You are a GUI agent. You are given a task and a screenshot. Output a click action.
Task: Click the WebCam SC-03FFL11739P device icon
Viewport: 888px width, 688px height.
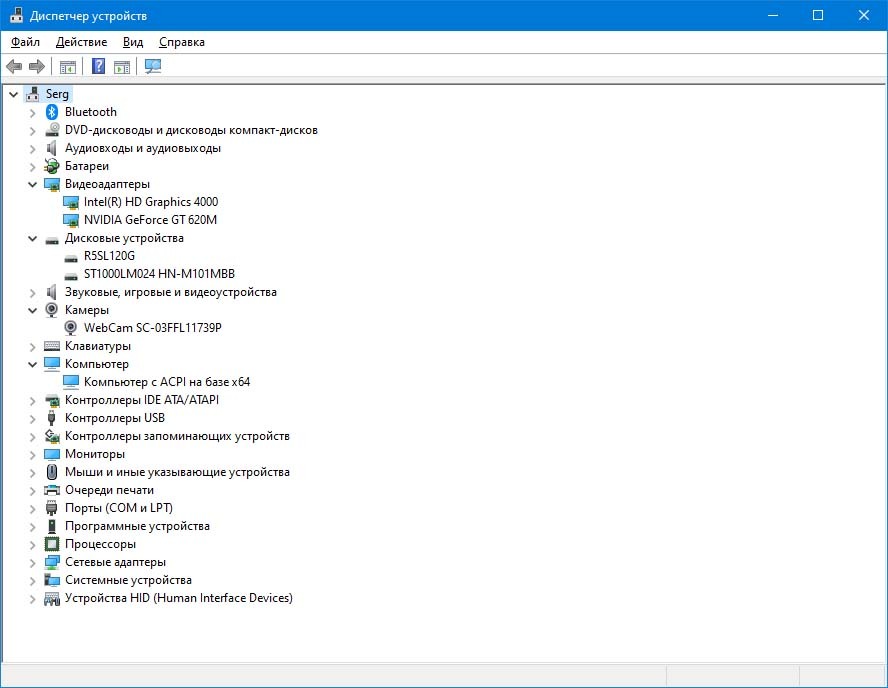tap(71, 328)
